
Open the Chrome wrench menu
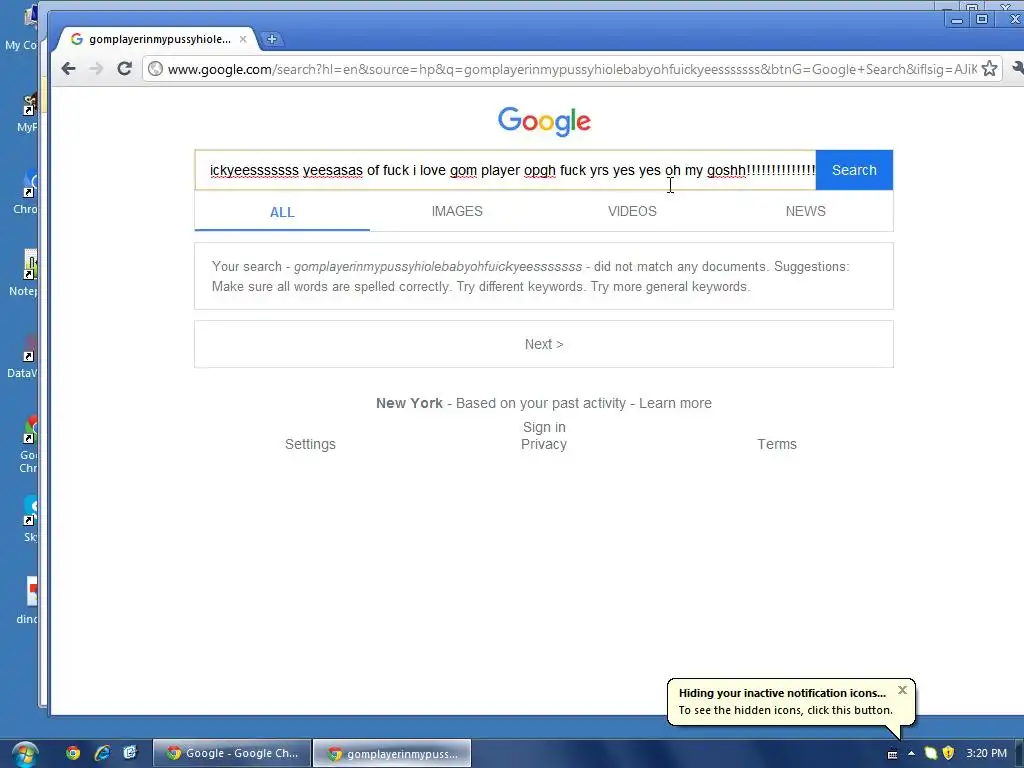(1017, 67)
